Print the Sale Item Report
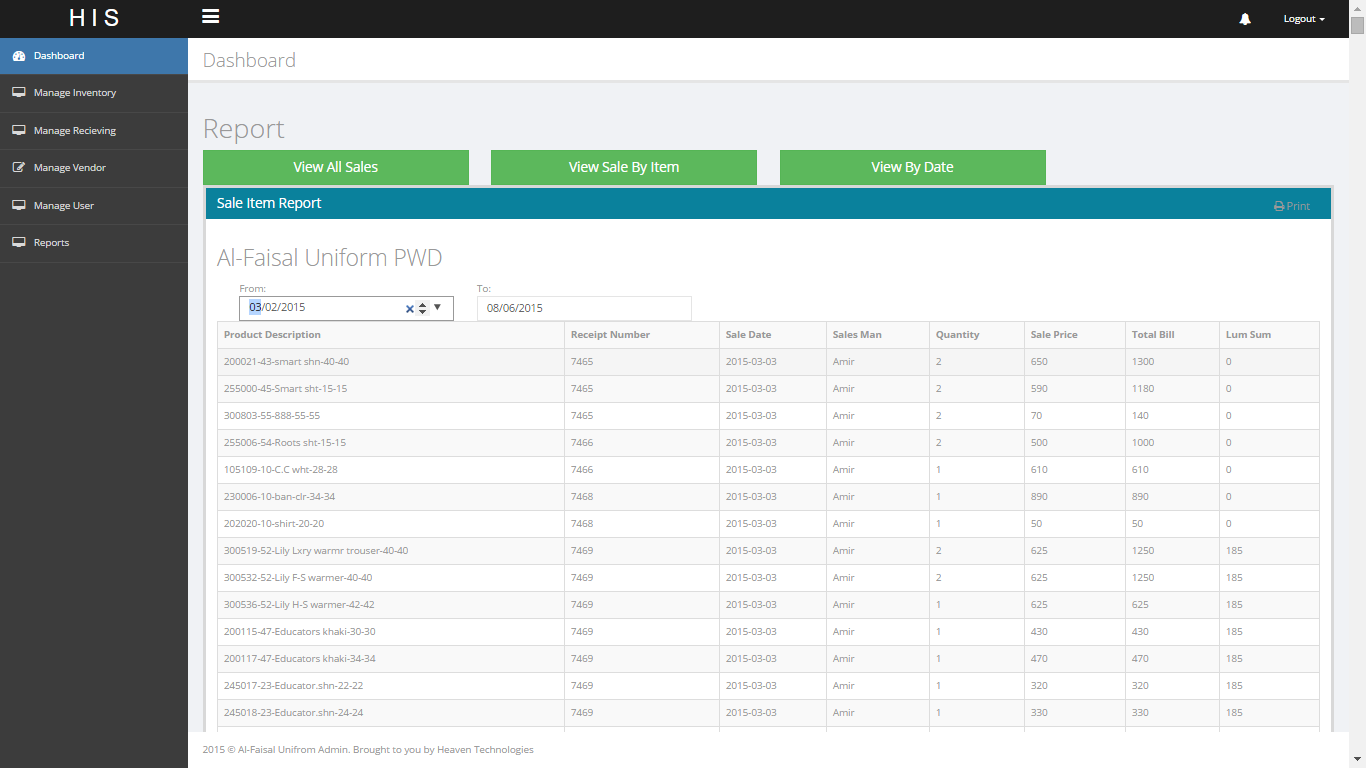Image resolution: width=1366 pixels, height=768 pixels. coord(1291,206)
